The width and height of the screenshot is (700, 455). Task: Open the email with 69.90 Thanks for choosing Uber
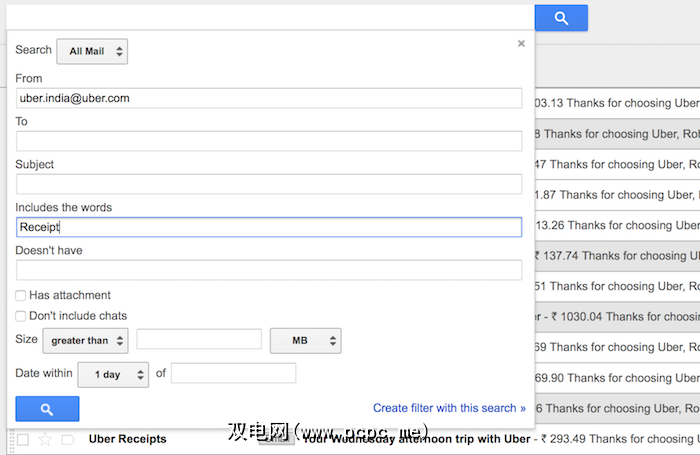coord(617,378)
